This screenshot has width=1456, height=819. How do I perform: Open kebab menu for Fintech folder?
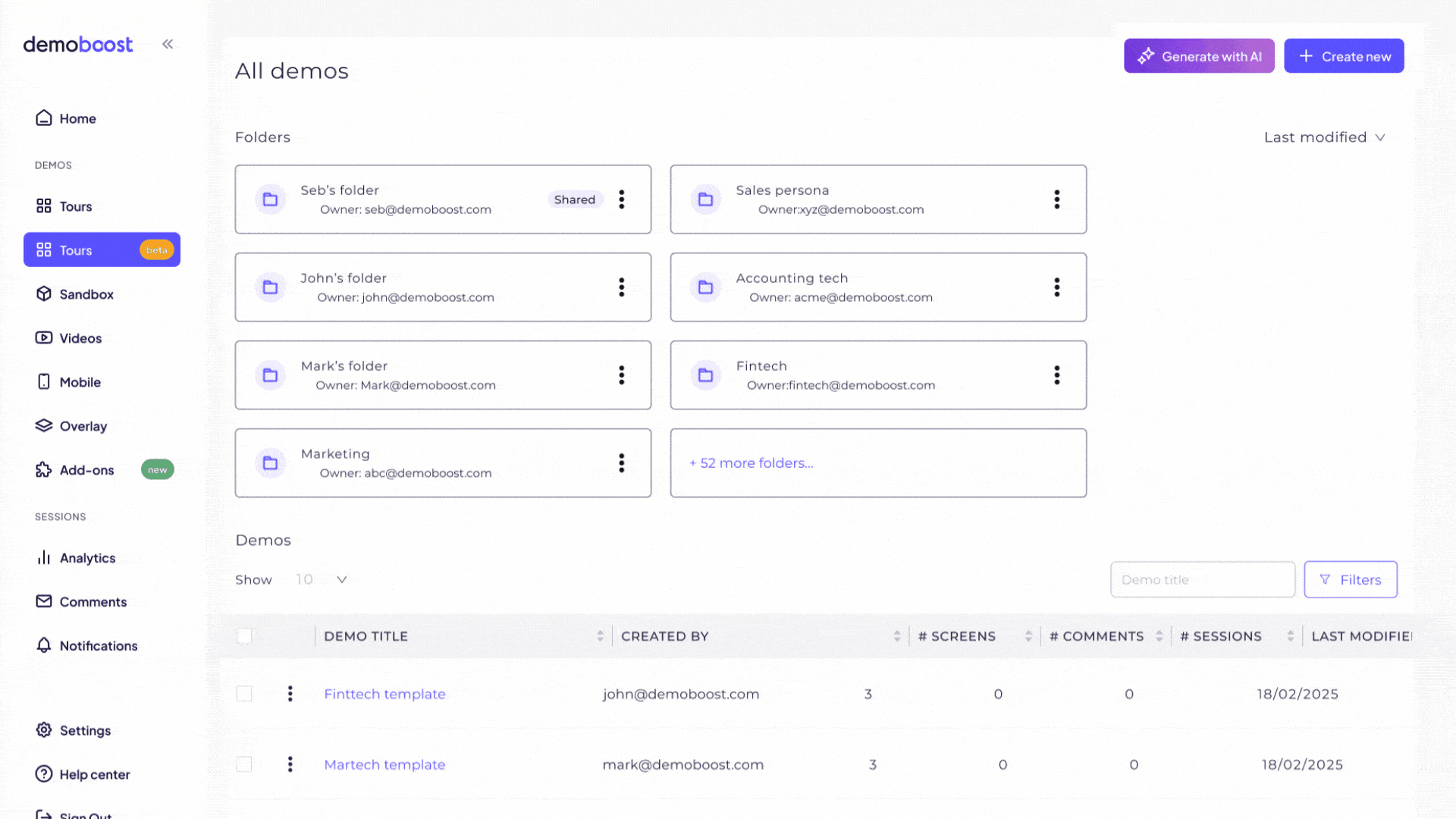[x=1056, y=375]
